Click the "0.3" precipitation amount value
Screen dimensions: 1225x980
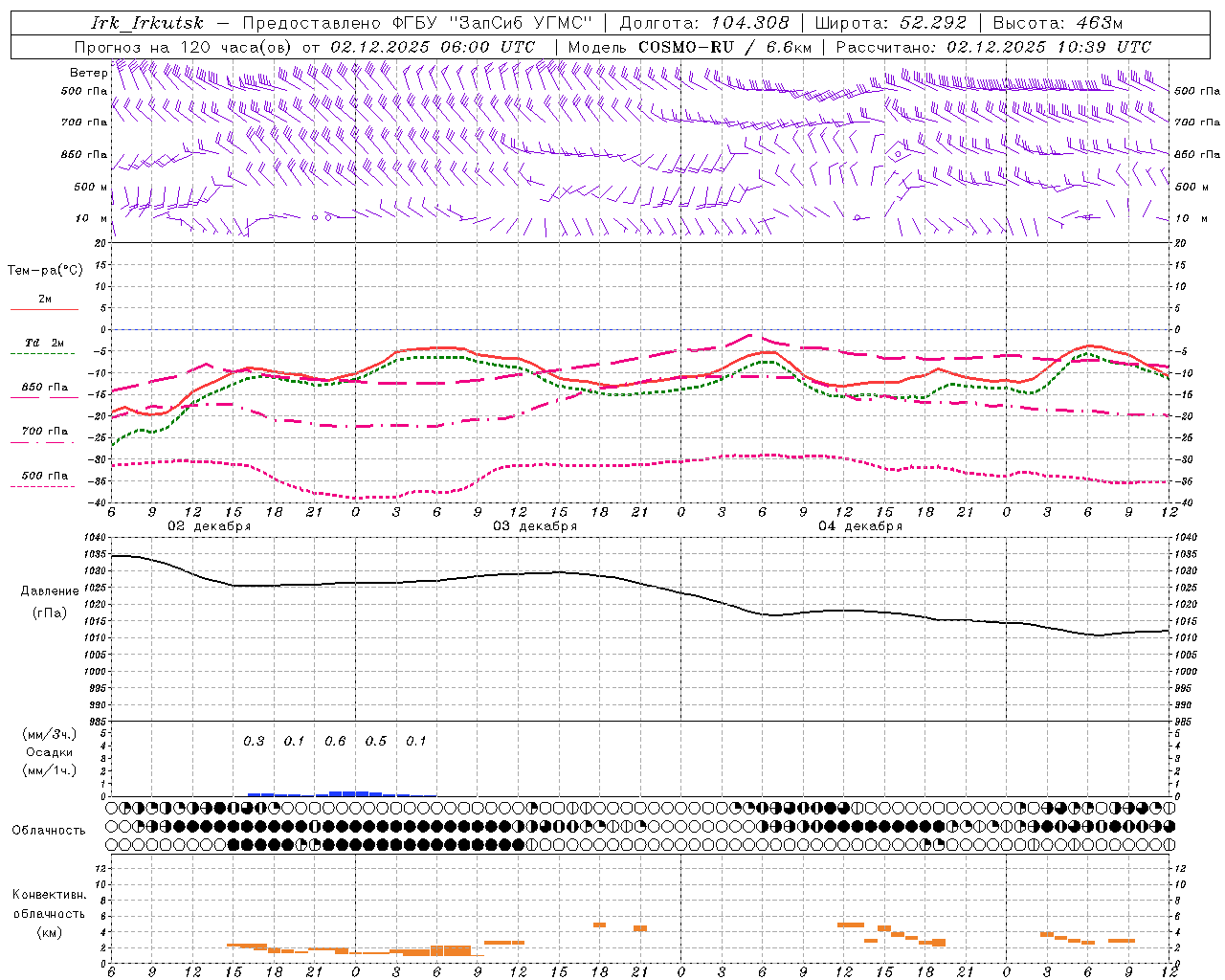coord(254,742)
